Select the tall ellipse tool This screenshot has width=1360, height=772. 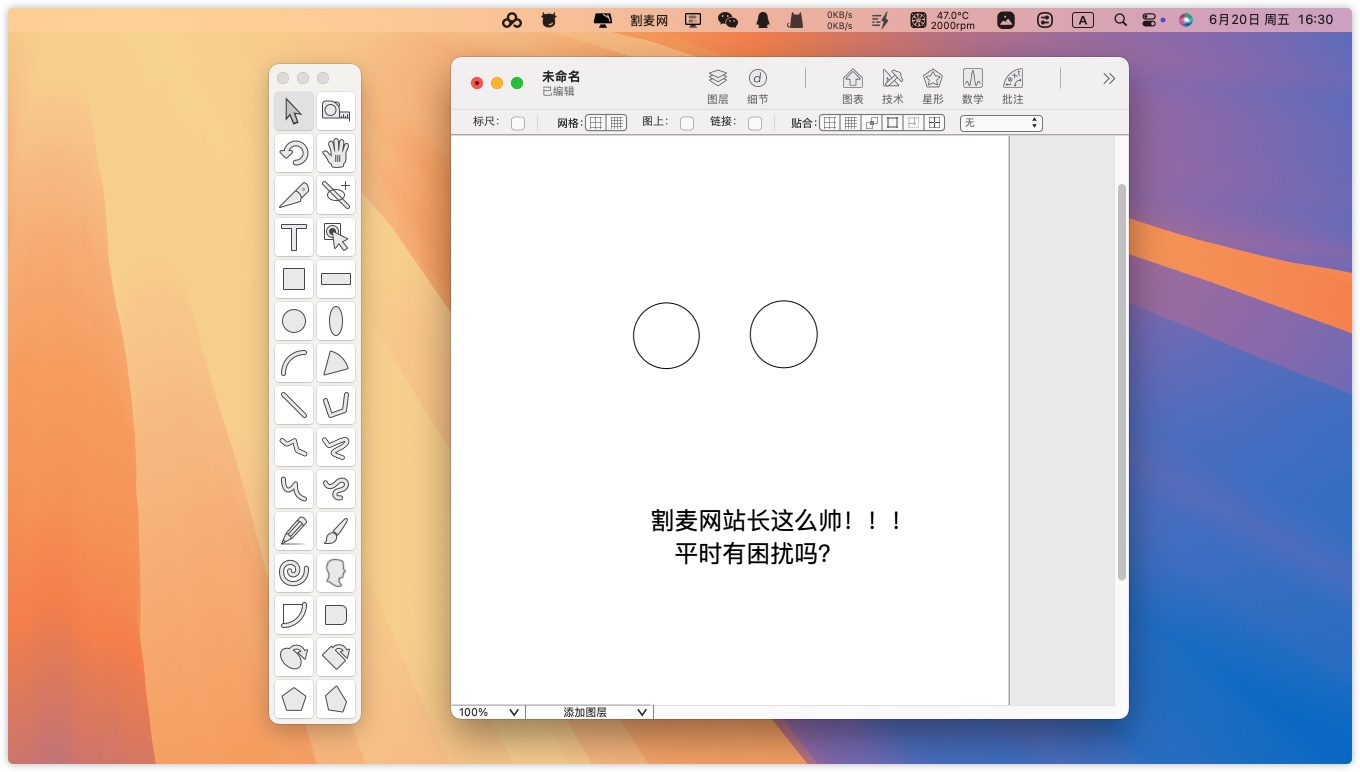click(x=336, y=321)
